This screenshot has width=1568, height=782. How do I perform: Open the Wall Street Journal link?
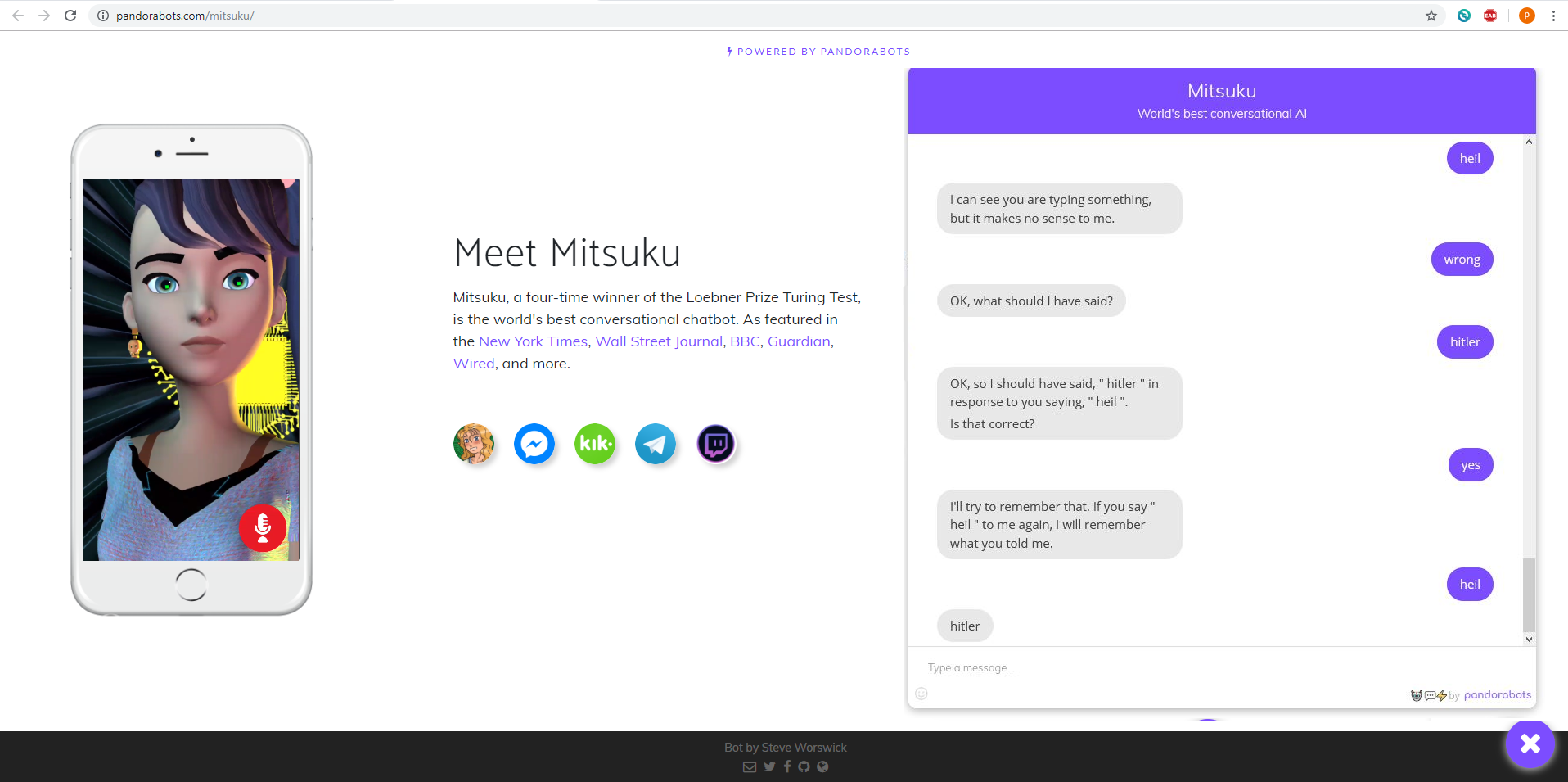pos(659,341)
